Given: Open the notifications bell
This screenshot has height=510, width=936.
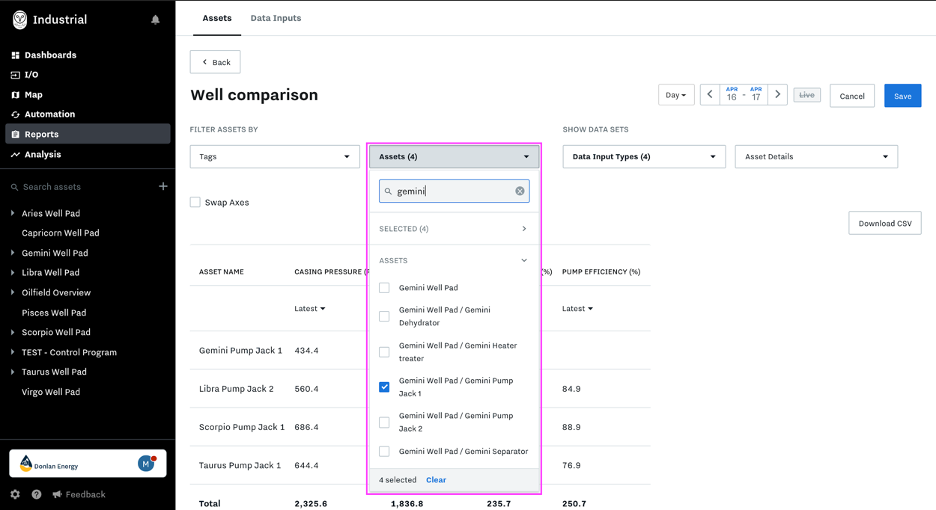Looking at the screenshot, I should coord(155,20).
